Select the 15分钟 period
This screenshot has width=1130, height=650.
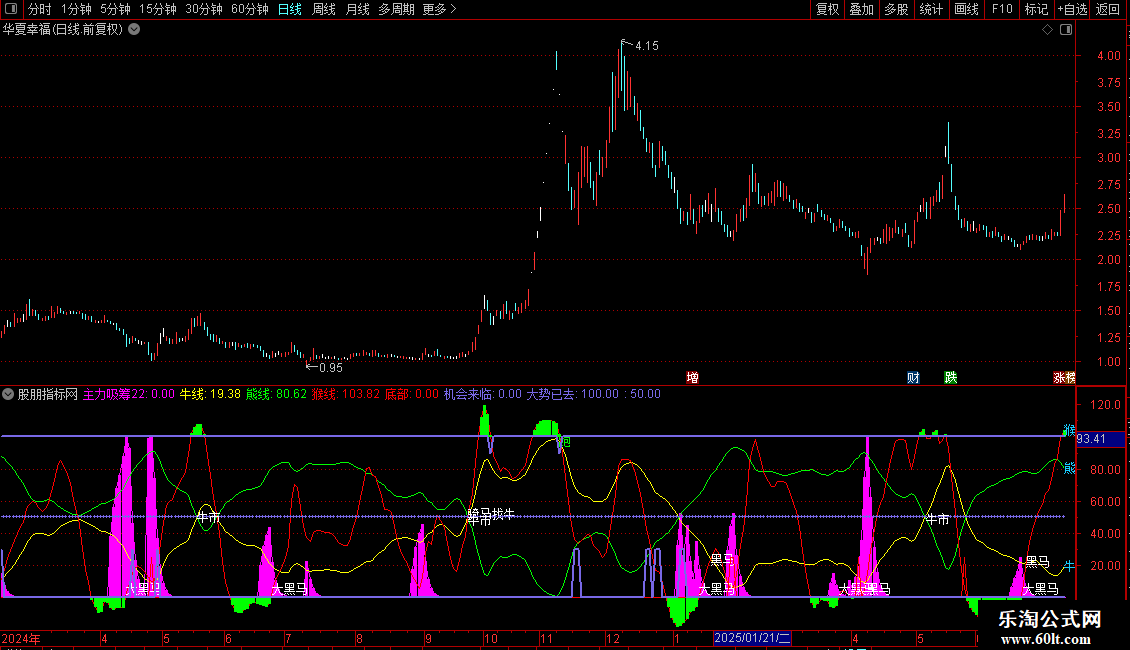[158, 9]
